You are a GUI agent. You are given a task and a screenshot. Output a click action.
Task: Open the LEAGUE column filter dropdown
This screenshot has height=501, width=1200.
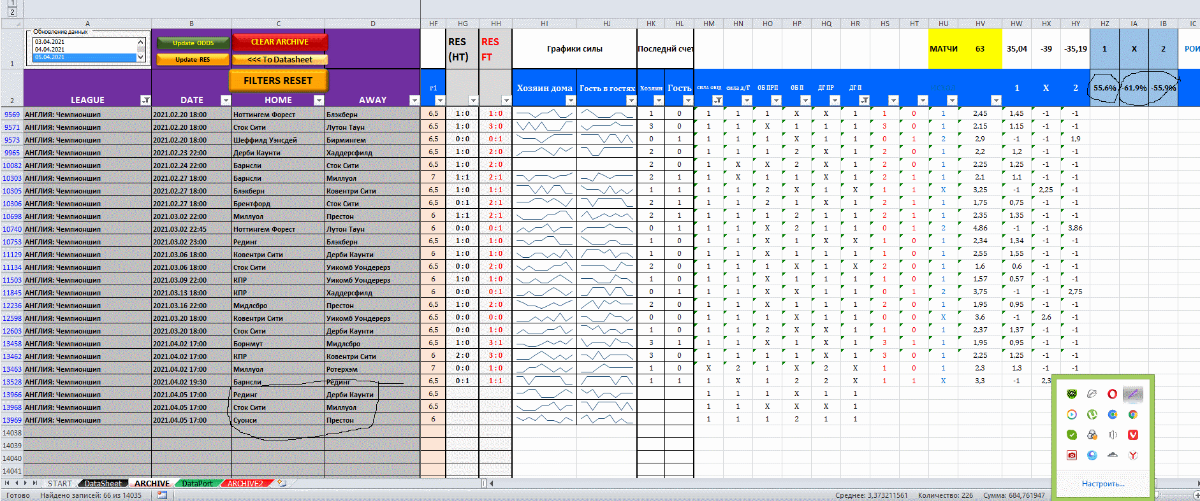coord(144,100)
